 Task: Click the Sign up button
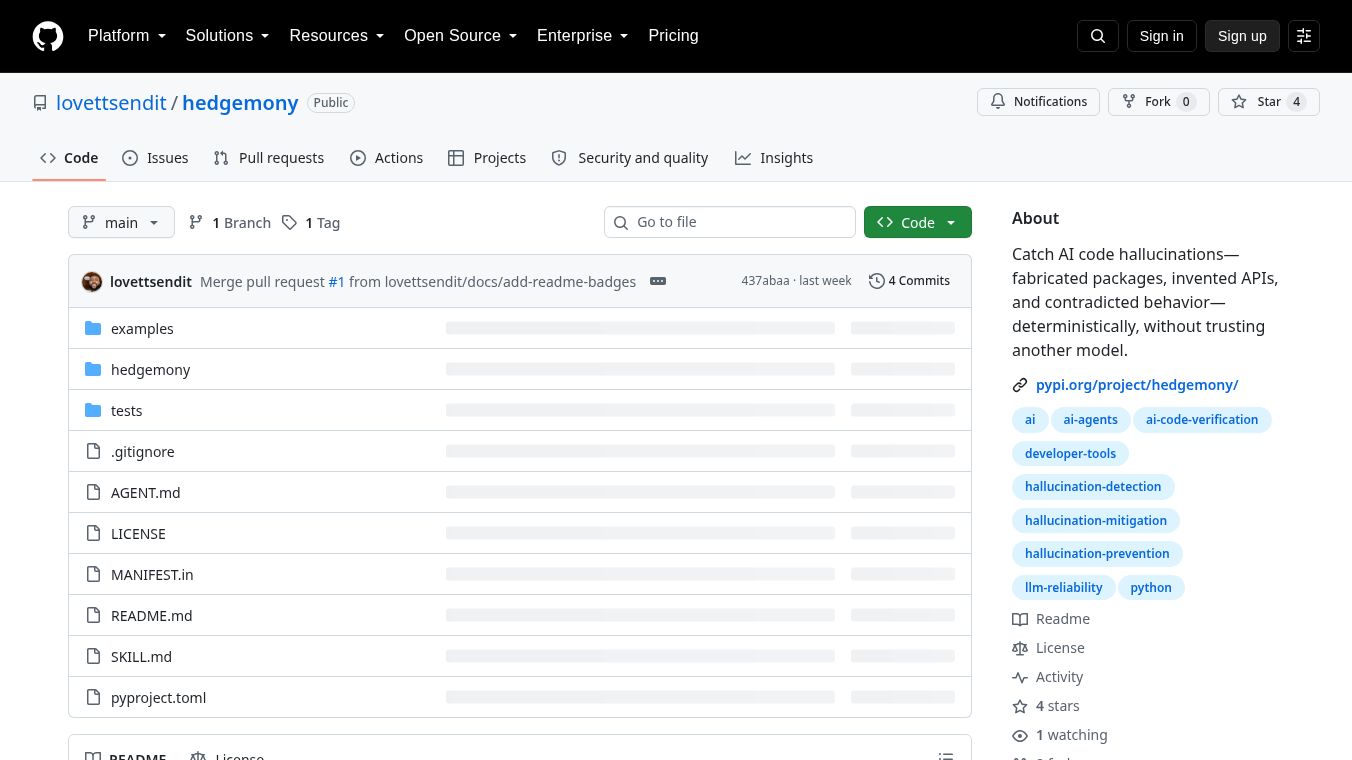[1242, 36]
